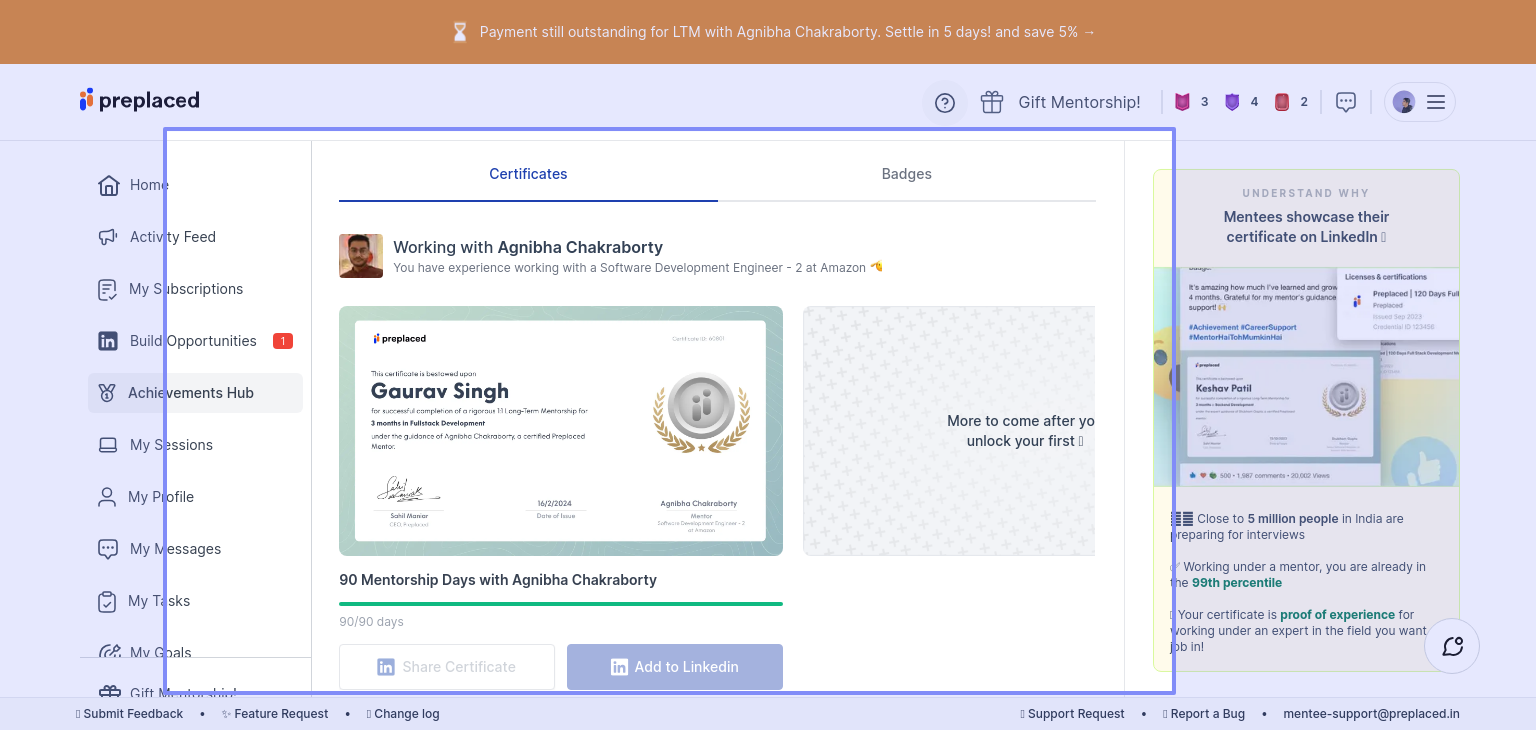
Task: Select the Certificates tab
Action: (x=528, y=174)
